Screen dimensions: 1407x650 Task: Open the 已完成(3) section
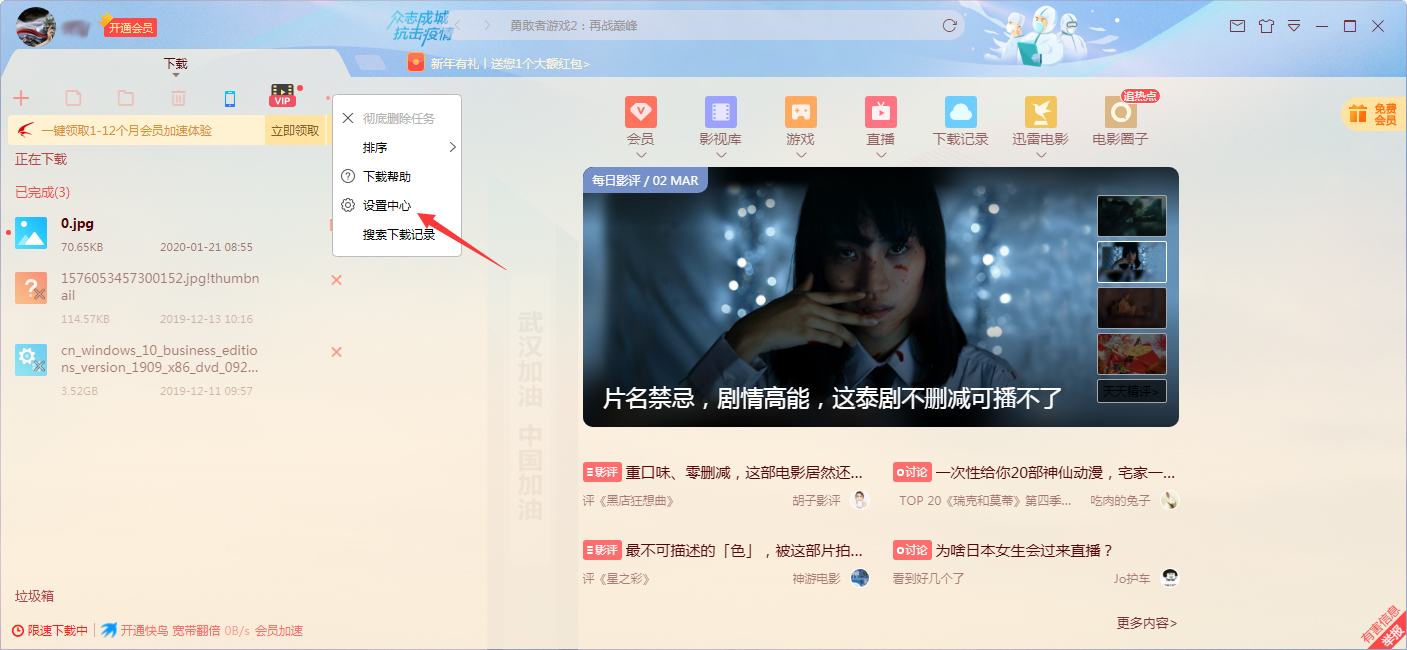[x=42, y=192]
